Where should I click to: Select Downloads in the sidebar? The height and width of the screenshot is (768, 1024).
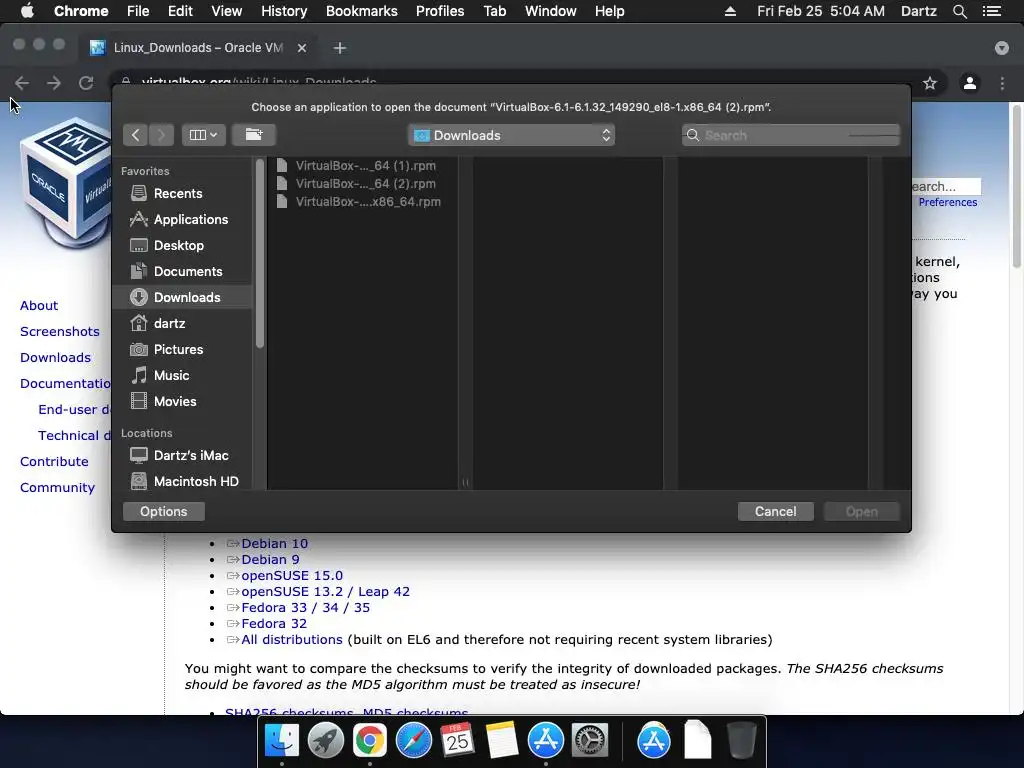182,297
